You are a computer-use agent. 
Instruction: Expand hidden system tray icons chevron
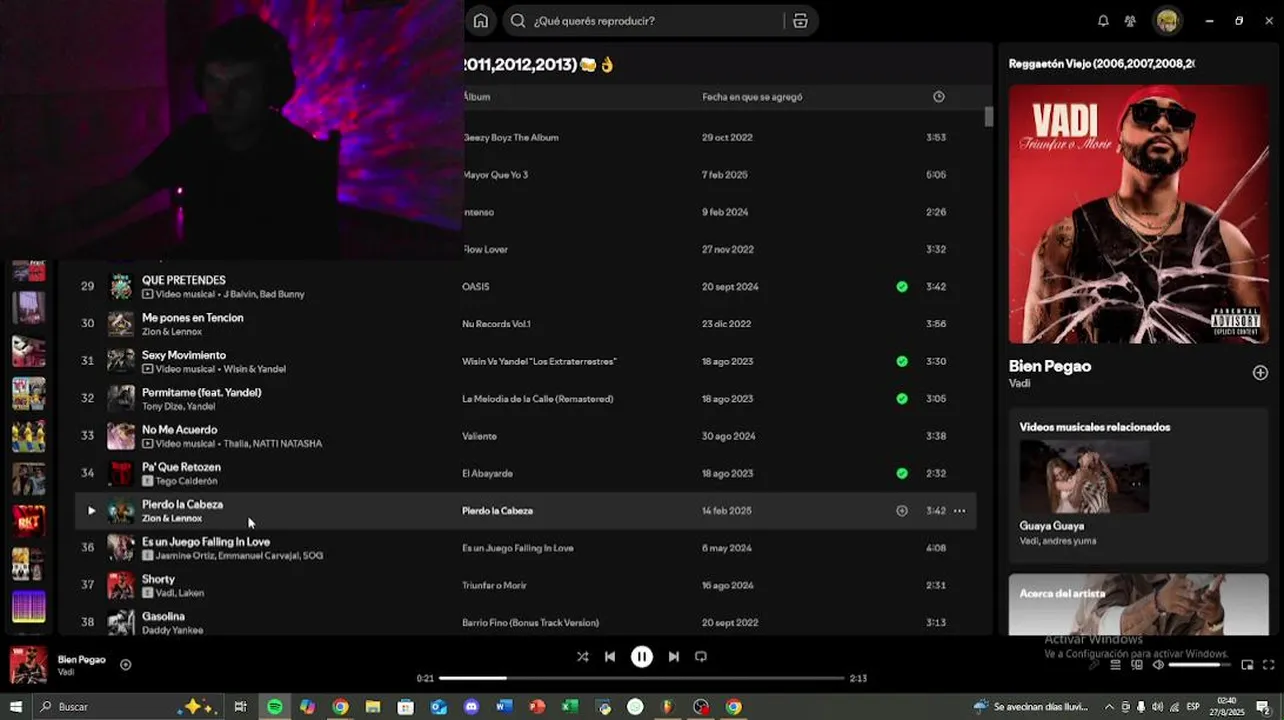point(1108,707)
